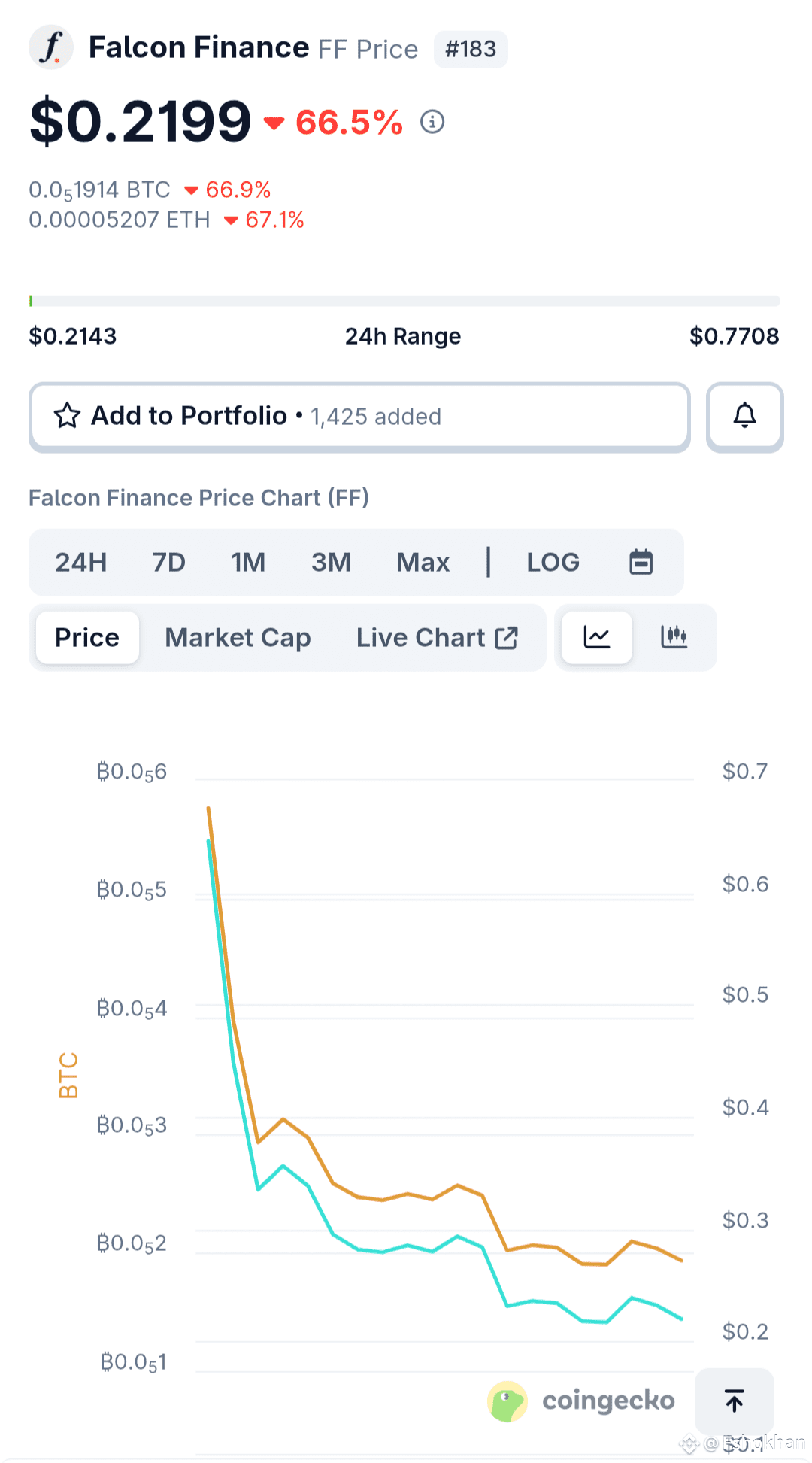Click the Falcon Finance logo icon
This screenshot has width=812, height=1463.
[50, 47]
